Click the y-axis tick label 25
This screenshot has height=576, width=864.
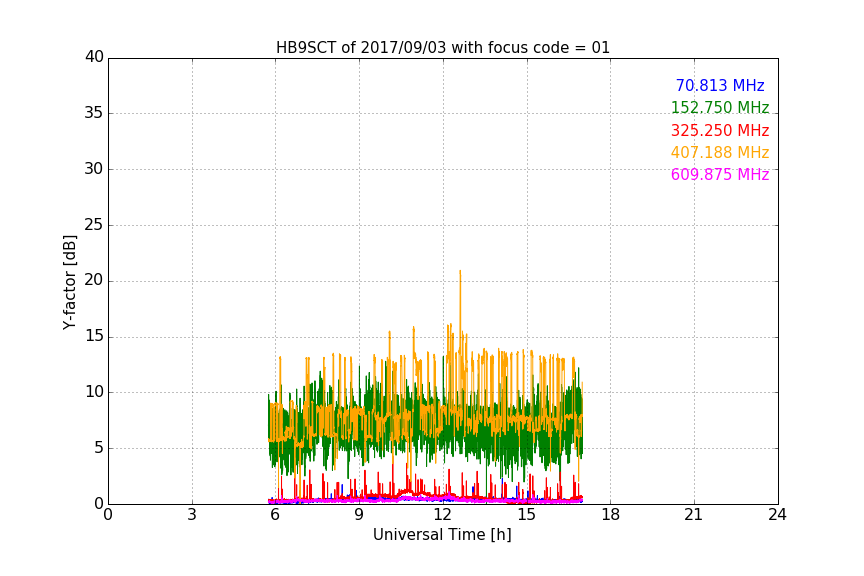coord(94,225)
